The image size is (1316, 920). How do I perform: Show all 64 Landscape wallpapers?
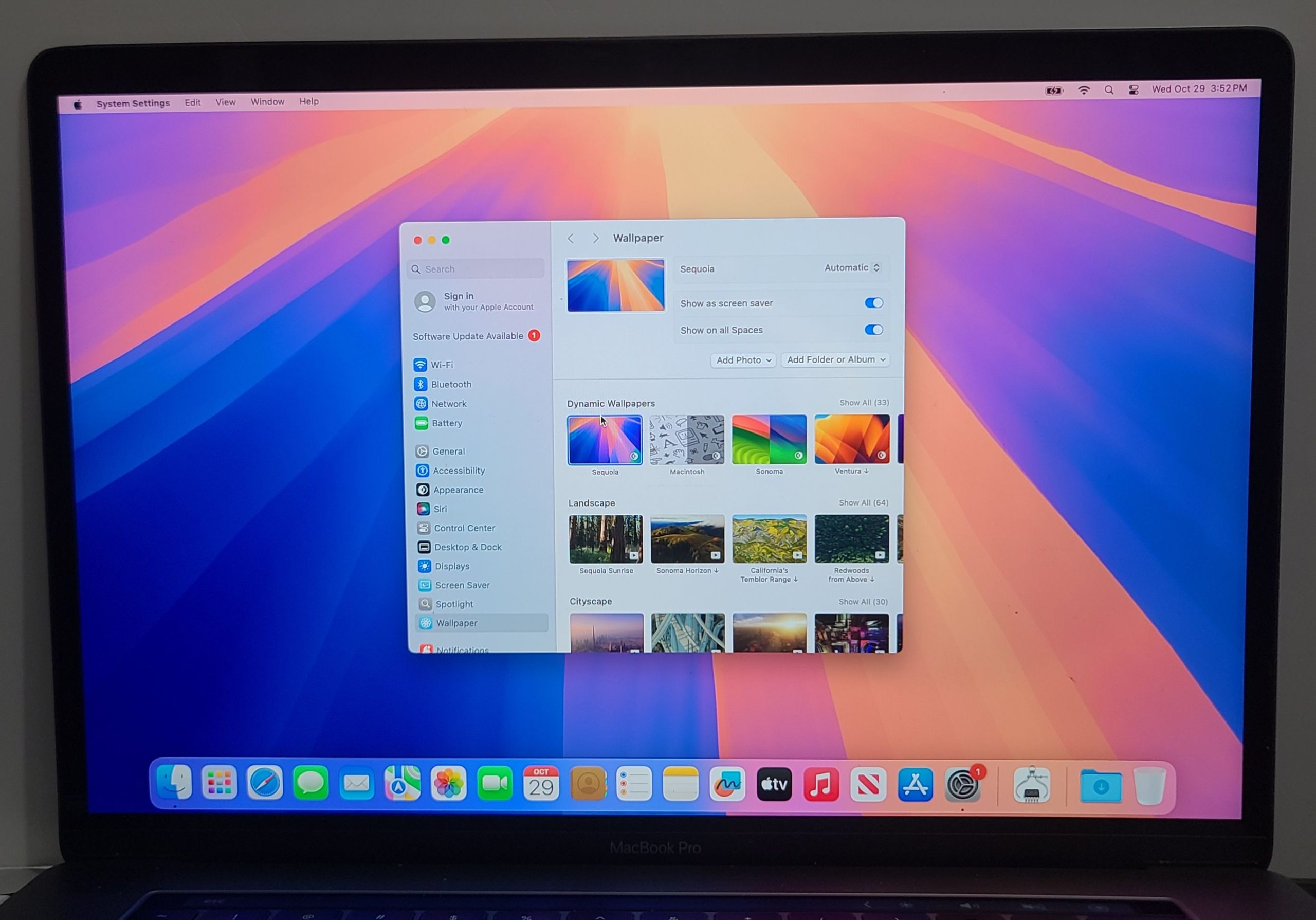(x=864, y=503)
